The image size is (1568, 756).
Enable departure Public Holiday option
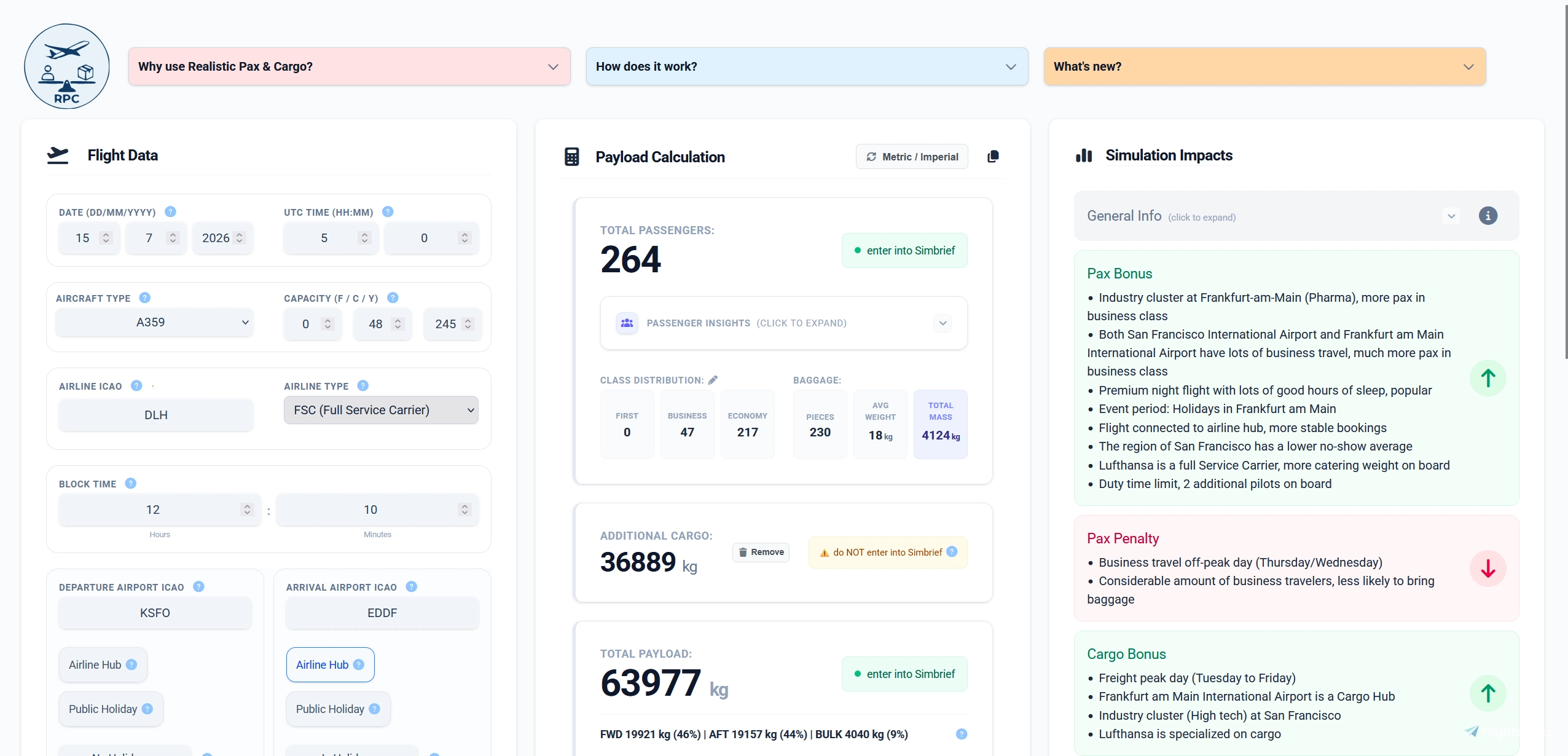pyautogui.click(x=111, y=709)
